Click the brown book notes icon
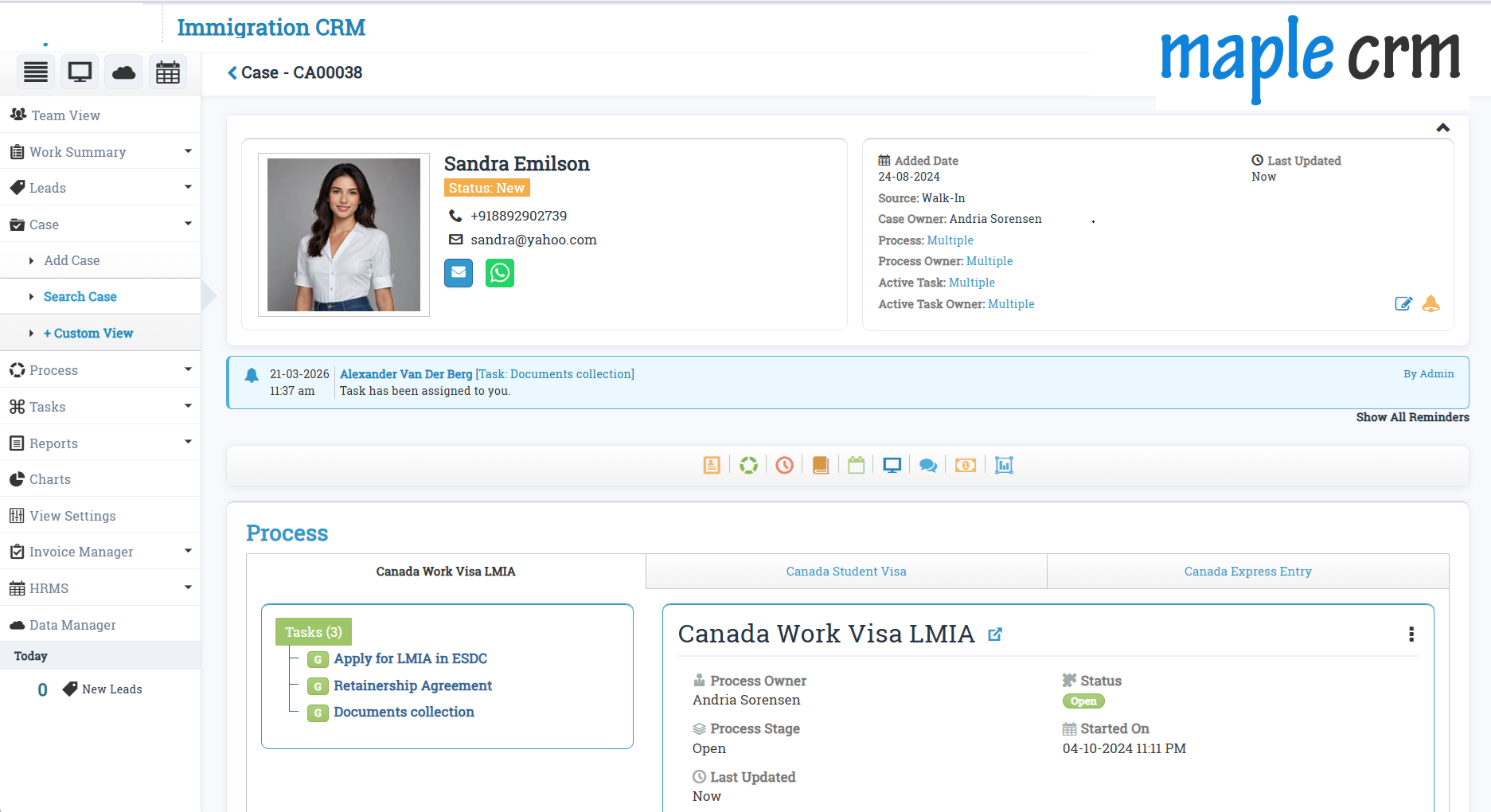The image size is (1491, 812). coord(821,465)
